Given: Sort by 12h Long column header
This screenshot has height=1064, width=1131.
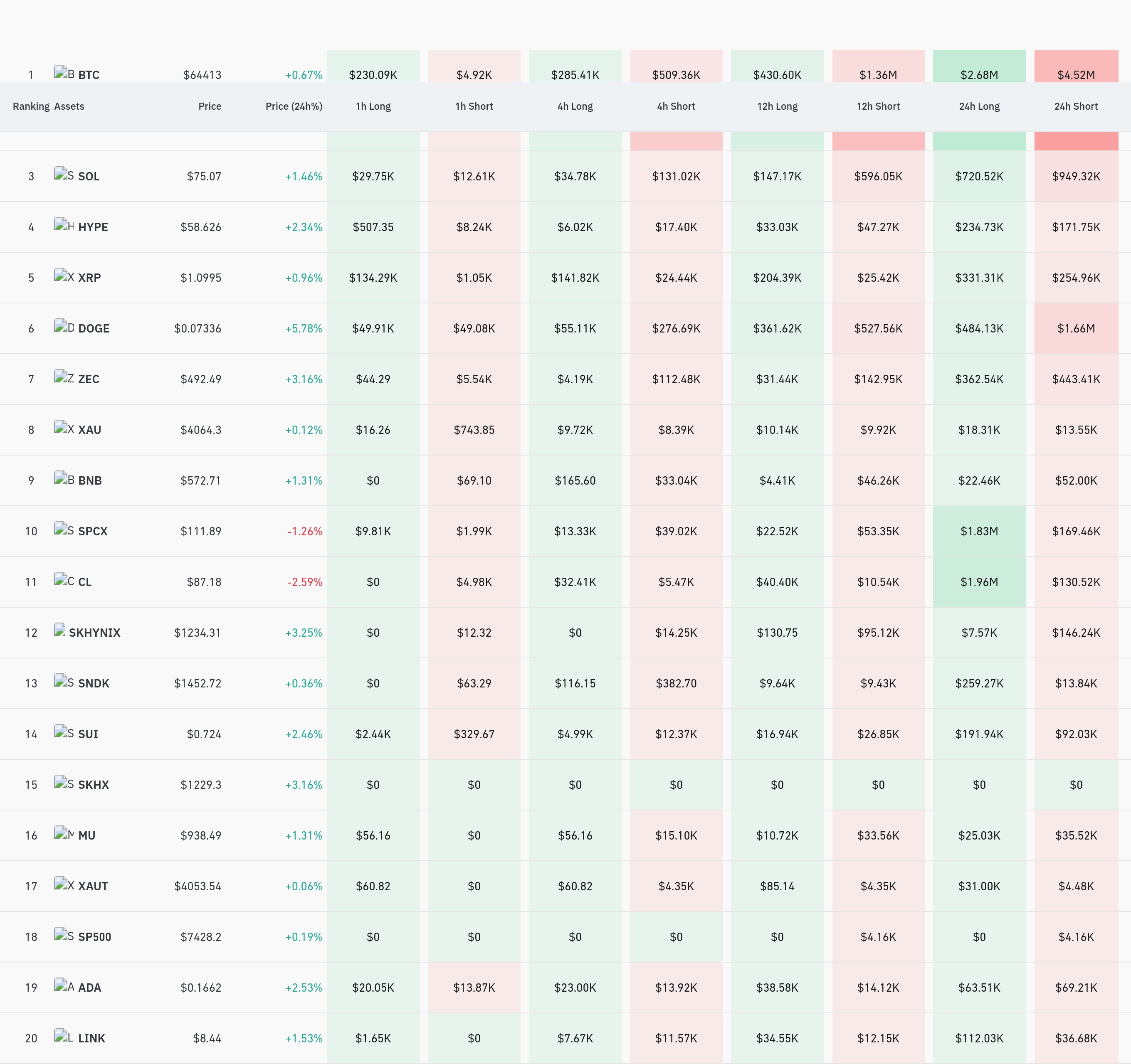Looking at the screenshot, I should (x=777, y=106).
